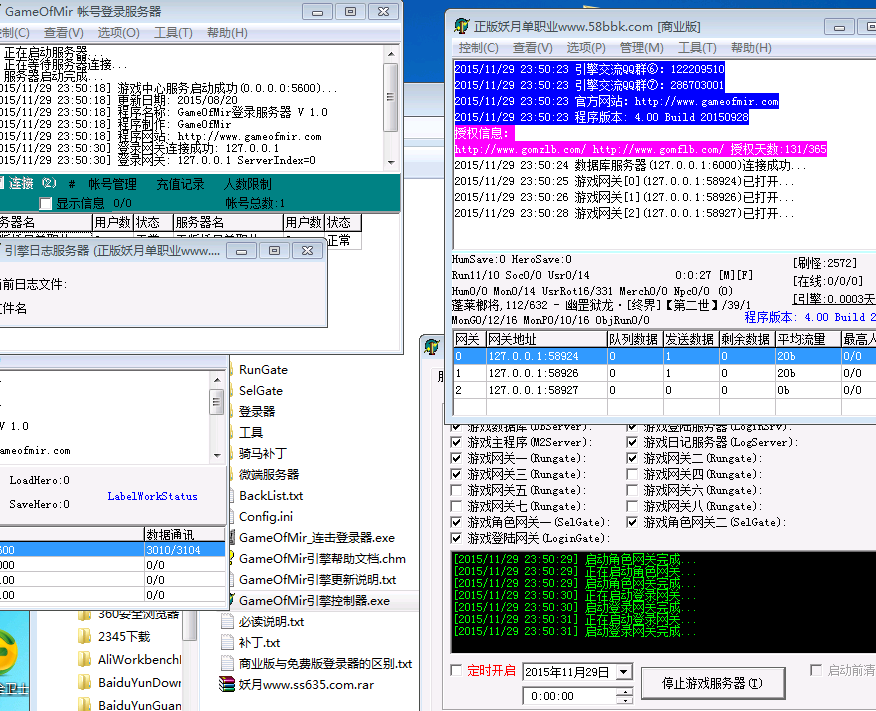Viewport: 876px width, 711px height.
Task: Open 控制(C) menu in M2Server window
Action: (x=478, y=48)
